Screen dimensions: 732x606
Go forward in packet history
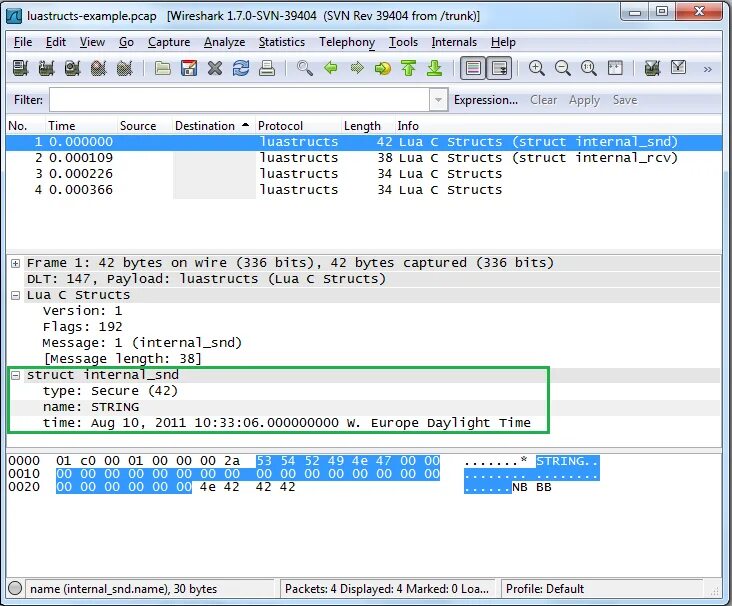[x=357, y=68]
